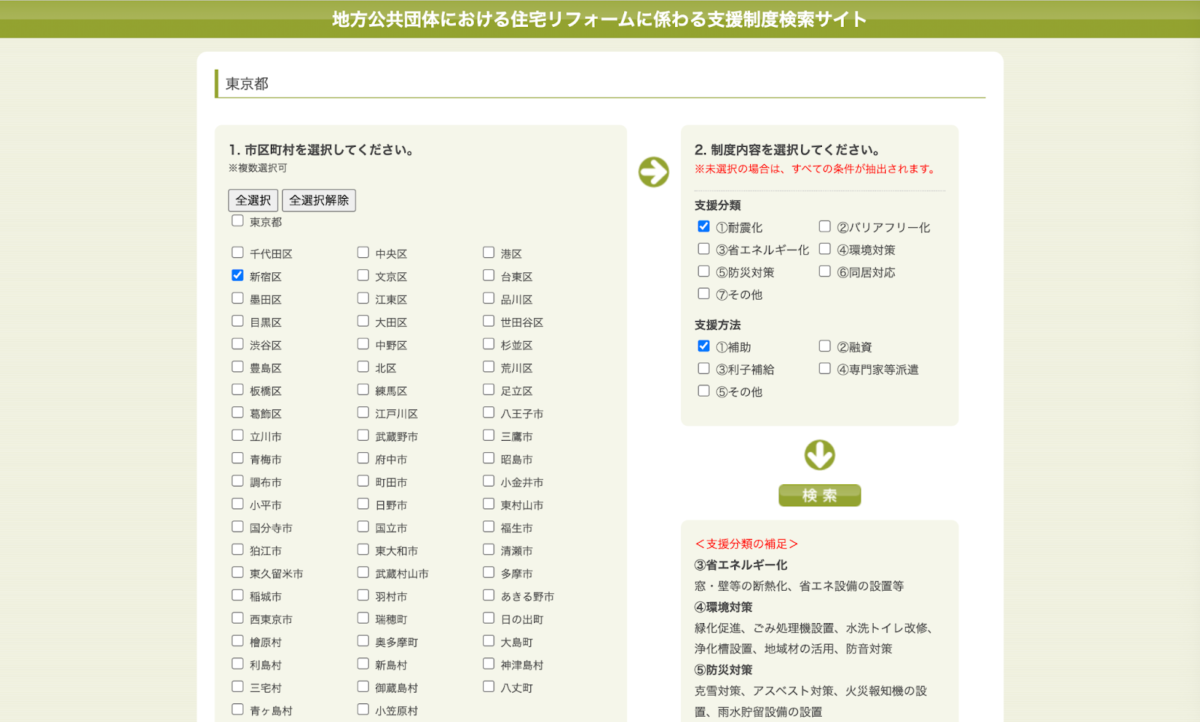Enable the ②バリアフリー化 checkbox

coord(824,226)
